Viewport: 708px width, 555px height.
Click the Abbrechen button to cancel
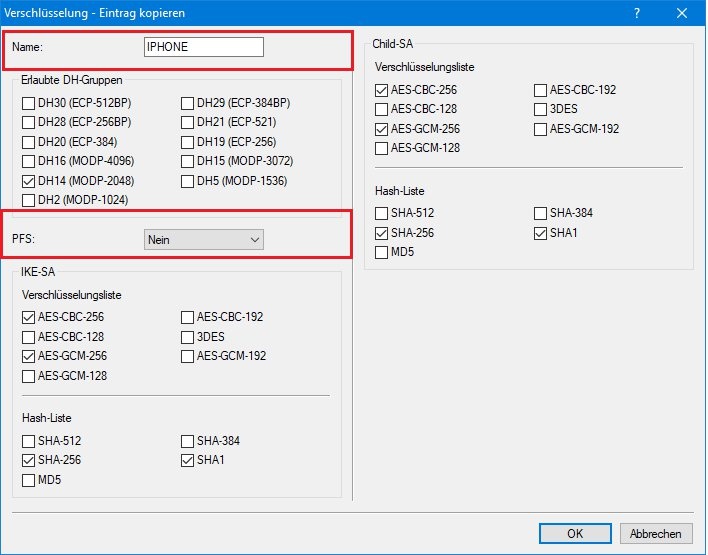656,534
